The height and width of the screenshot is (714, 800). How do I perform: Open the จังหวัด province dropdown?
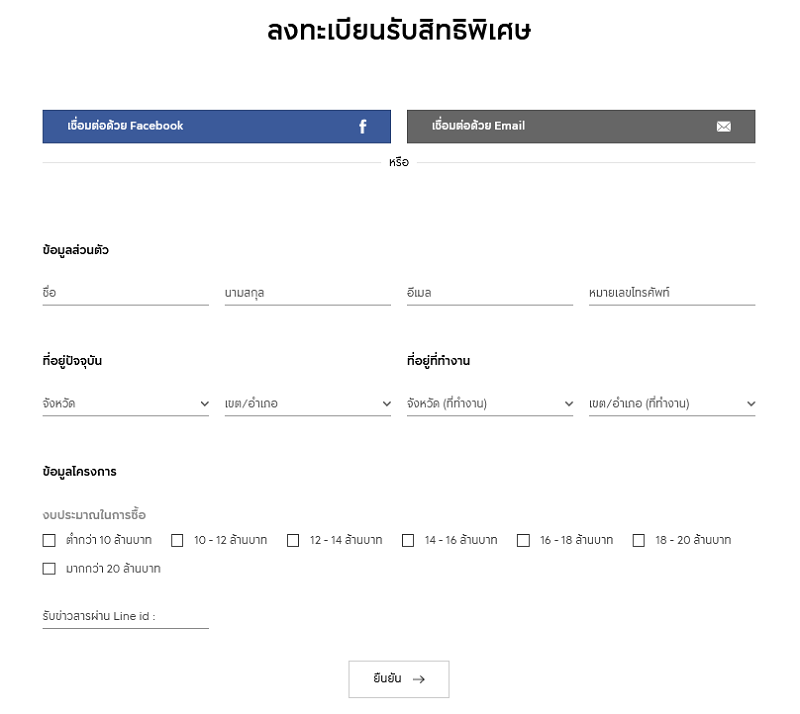pyautogui.click(x=126, y=404)
